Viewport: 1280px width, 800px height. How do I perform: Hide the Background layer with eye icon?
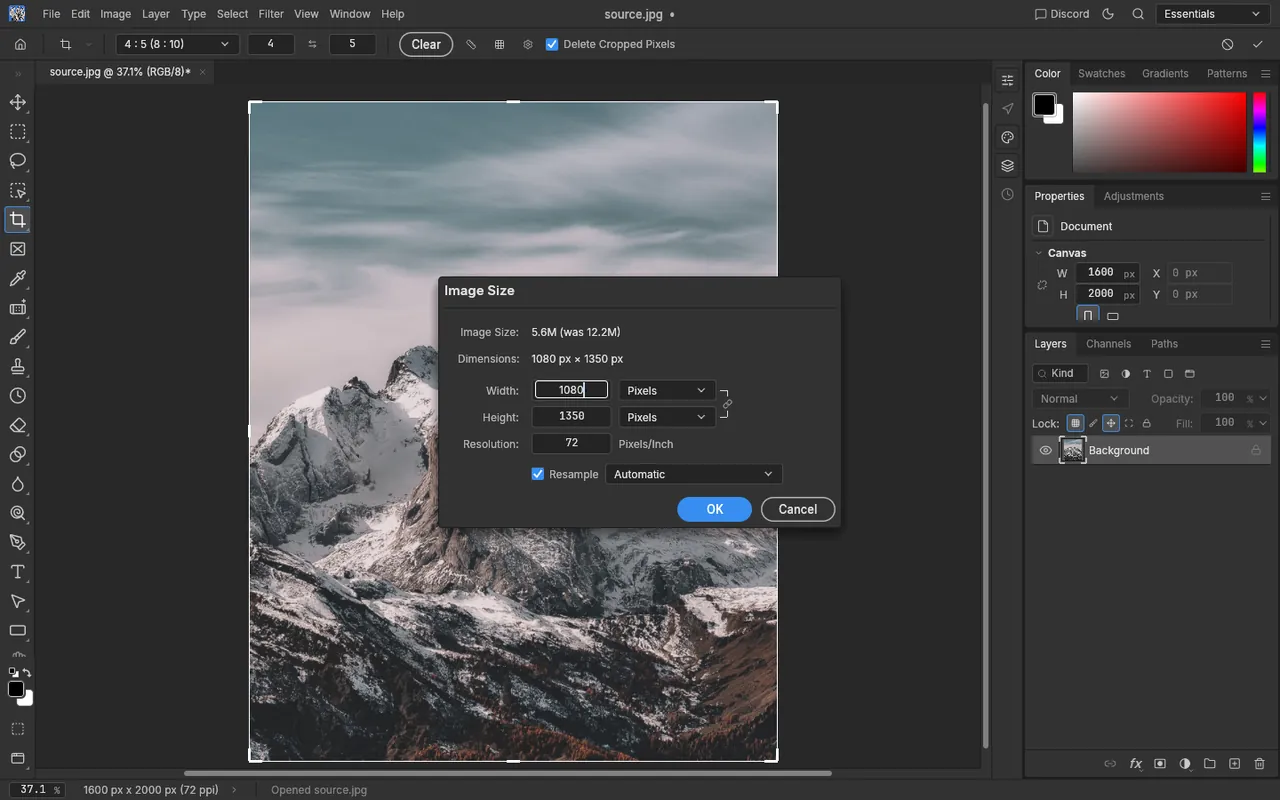tap(1045, 450)
